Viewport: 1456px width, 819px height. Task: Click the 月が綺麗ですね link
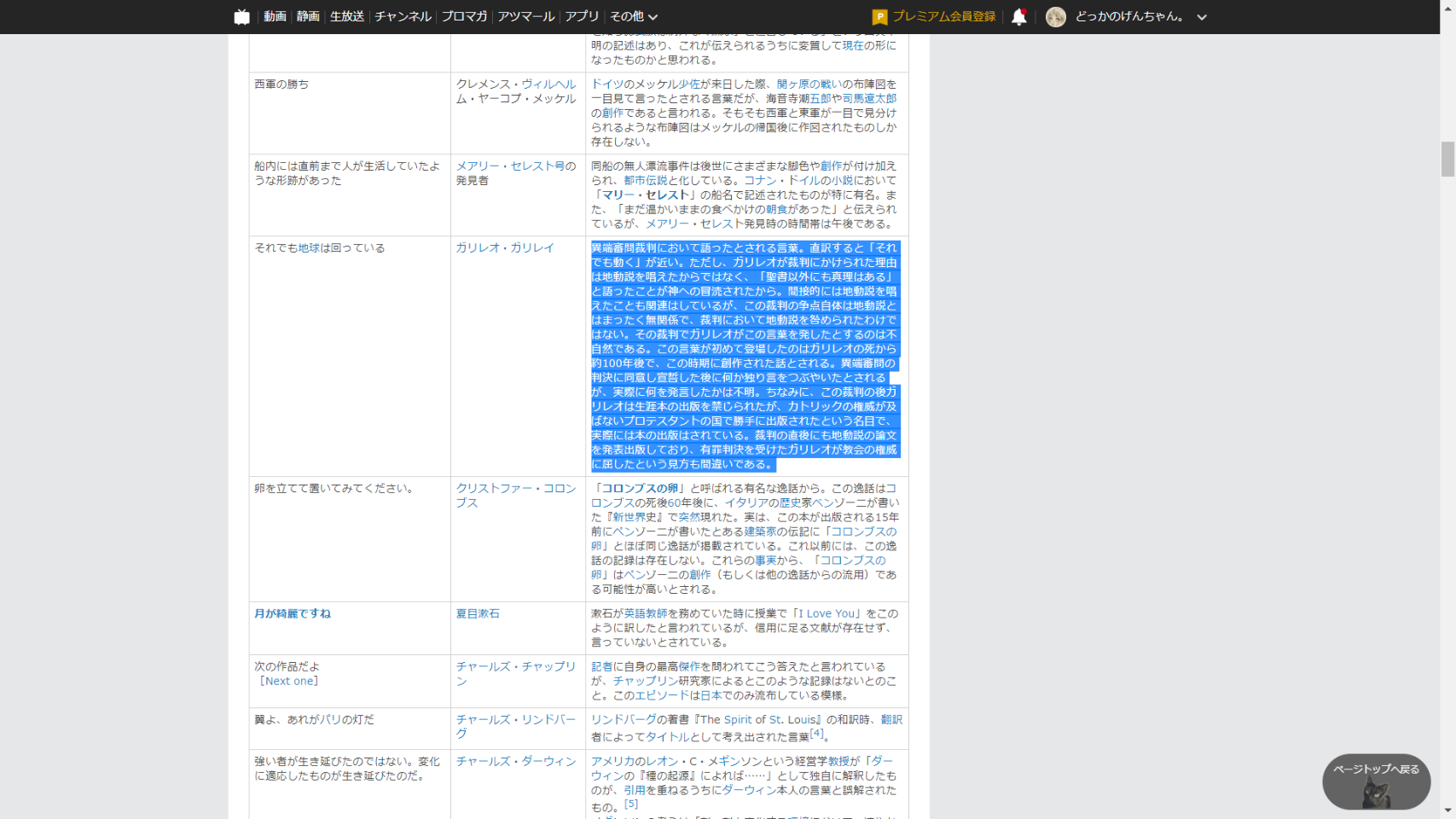[x=293, y=613]
